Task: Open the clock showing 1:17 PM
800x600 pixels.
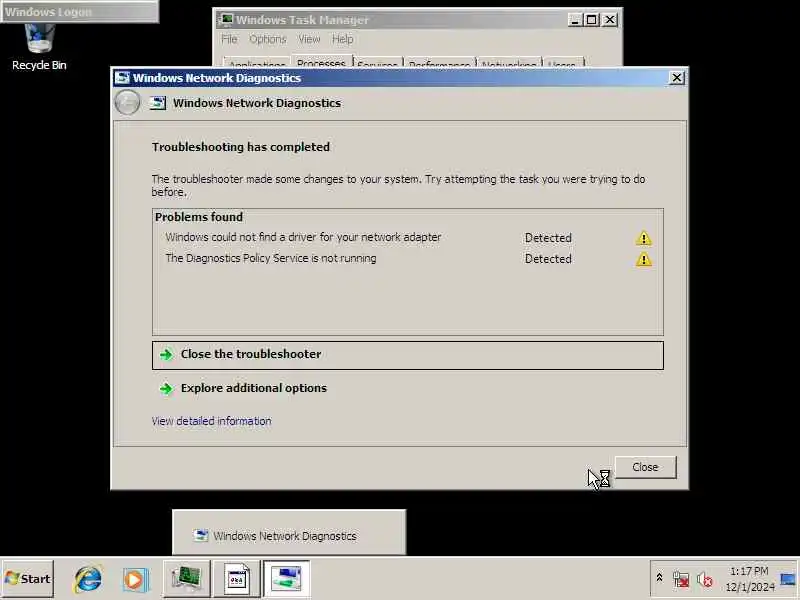Action: 749,579
